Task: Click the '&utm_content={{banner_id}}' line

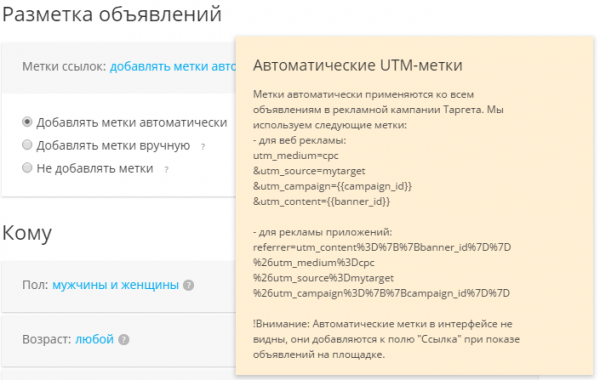Action: click(x=321, y=202)
